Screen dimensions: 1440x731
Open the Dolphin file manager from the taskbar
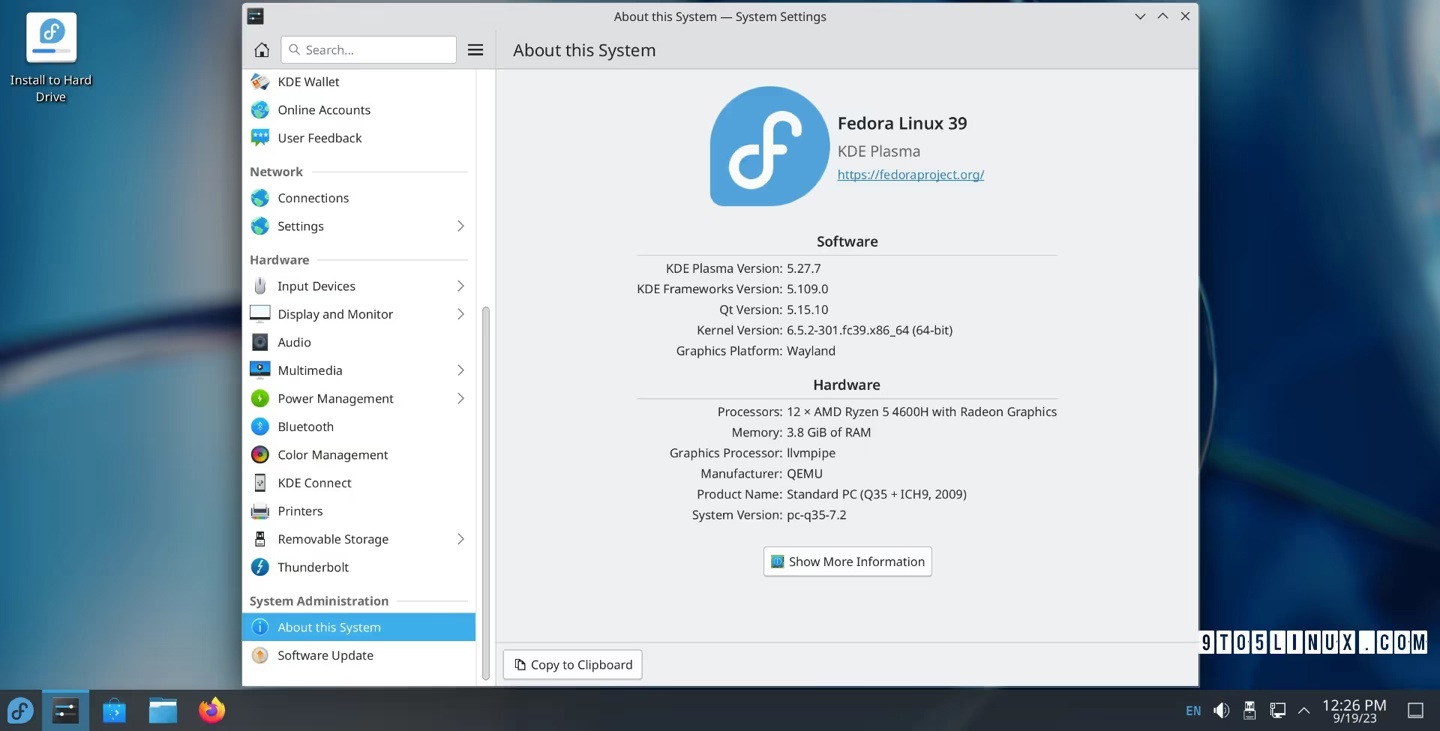pyautogui.click(x=163, y=710)
